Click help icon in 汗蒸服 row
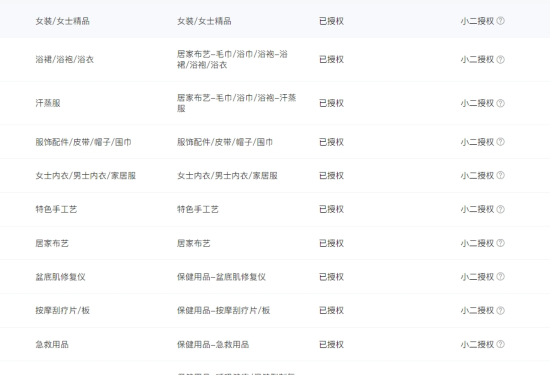This screenshot has width=550, height=375. point(501,103)
